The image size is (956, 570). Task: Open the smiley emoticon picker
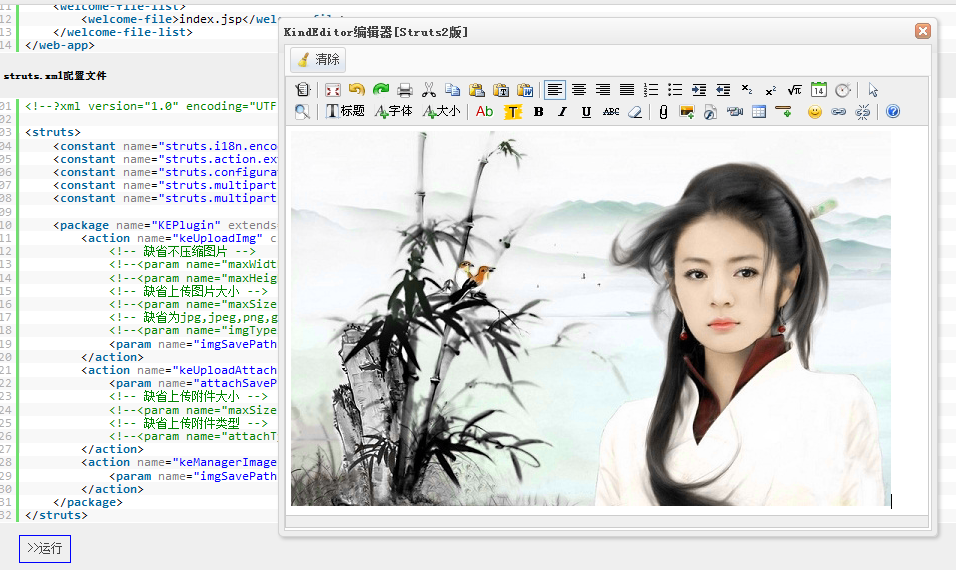point(815,112)
